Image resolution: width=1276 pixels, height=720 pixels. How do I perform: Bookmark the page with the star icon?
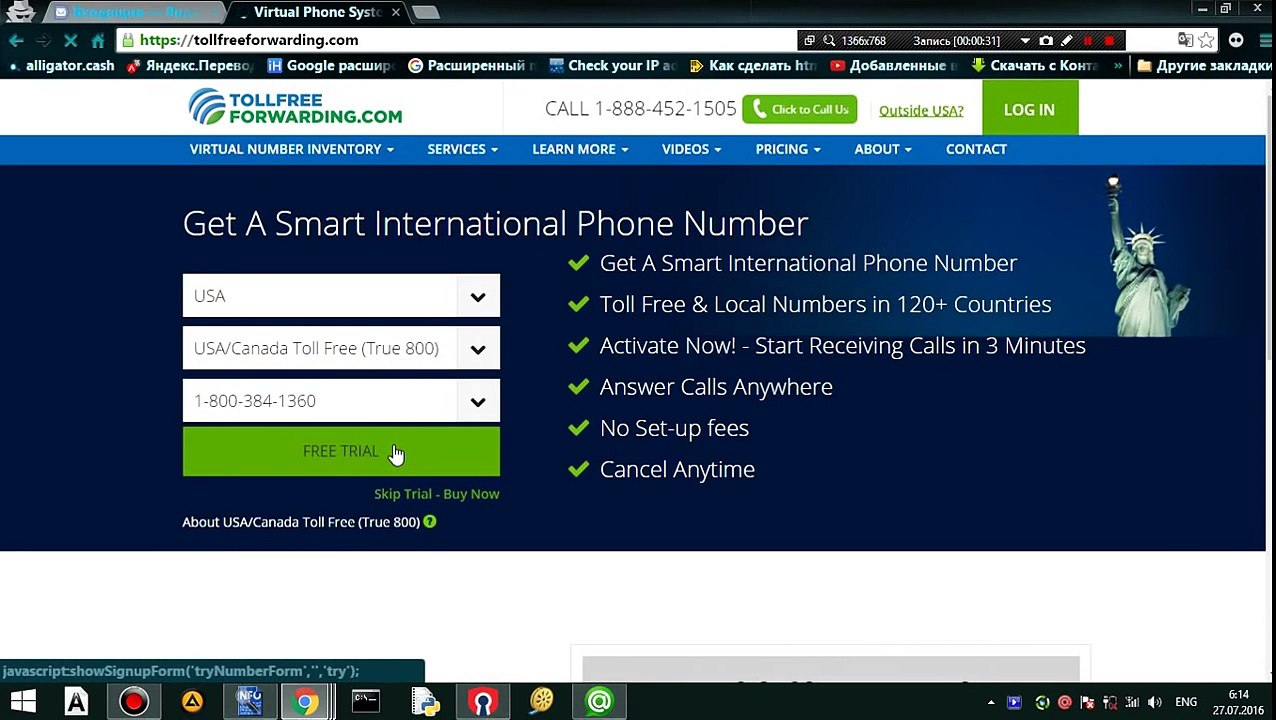[x=1207, y=40]
